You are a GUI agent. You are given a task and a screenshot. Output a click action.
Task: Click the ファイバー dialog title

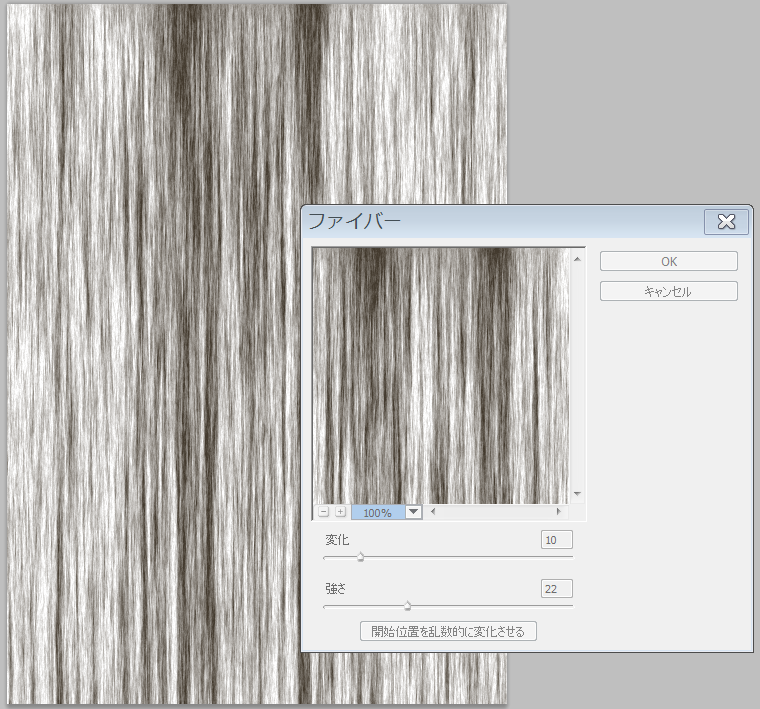(355, 221)
